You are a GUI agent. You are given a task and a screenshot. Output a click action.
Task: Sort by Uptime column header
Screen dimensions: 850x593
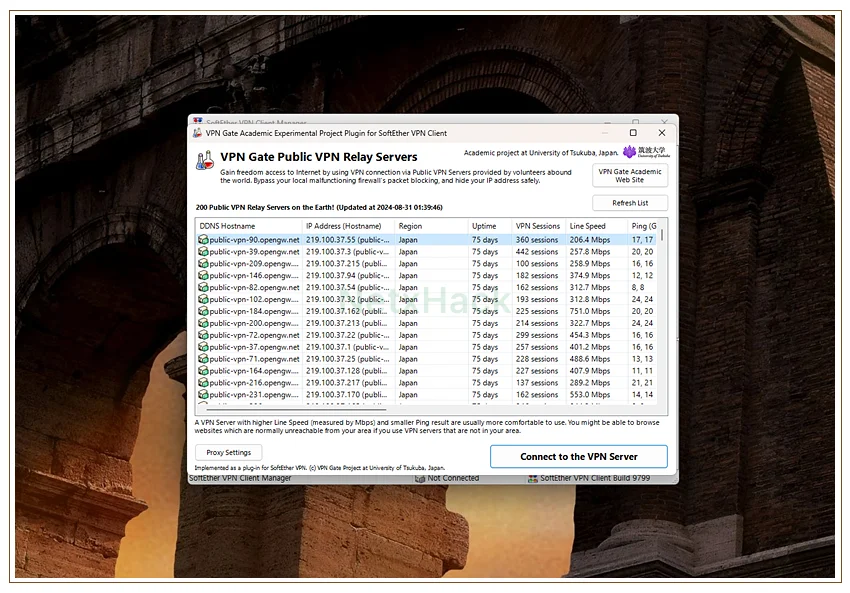point(490,226)
